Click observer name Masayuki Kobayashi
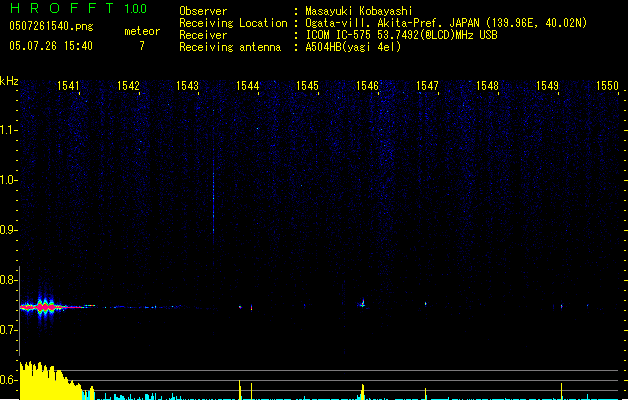The image size is (629, 400). (x=359, y=11)
